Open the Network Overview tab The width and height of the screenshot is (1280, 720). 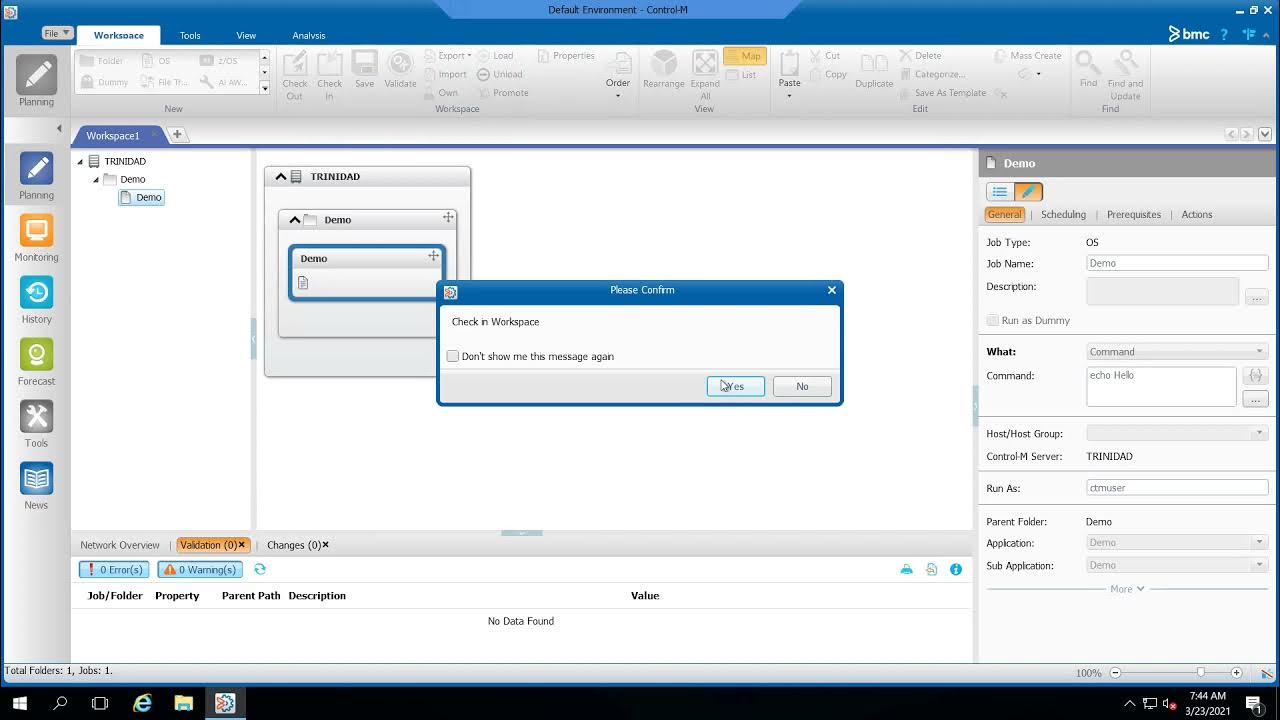(120, 545)
